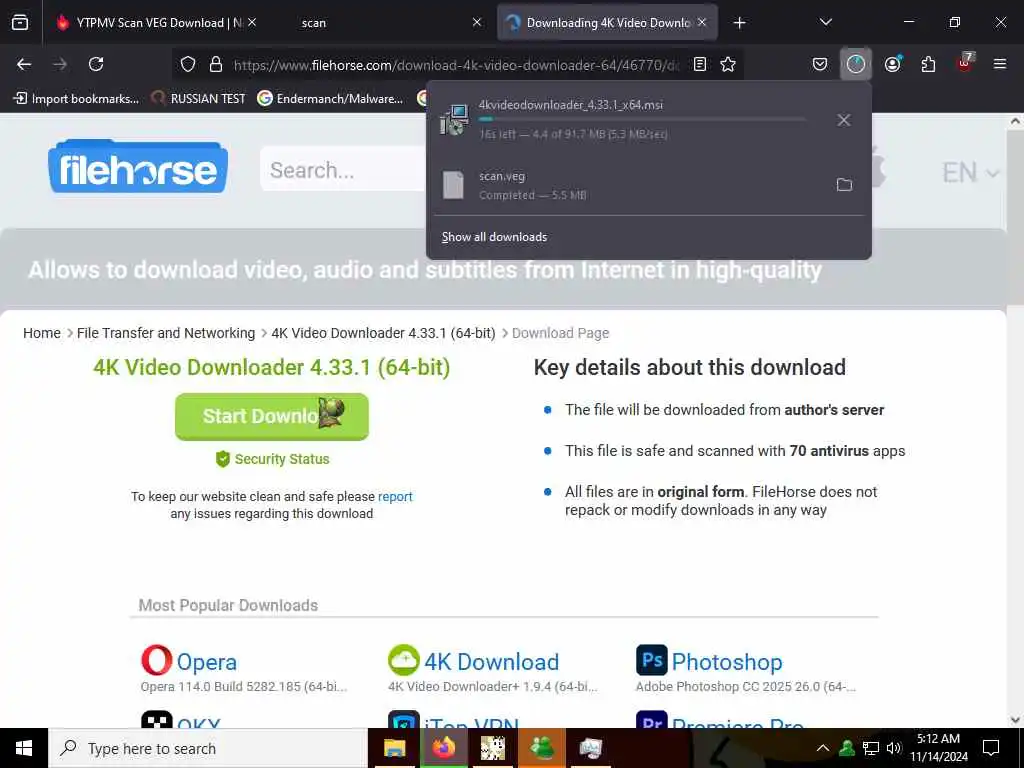The width and height of the screenshot is (1024, 768).
Task: Toggle the downloads panel button
Action: tap(856, 64)
